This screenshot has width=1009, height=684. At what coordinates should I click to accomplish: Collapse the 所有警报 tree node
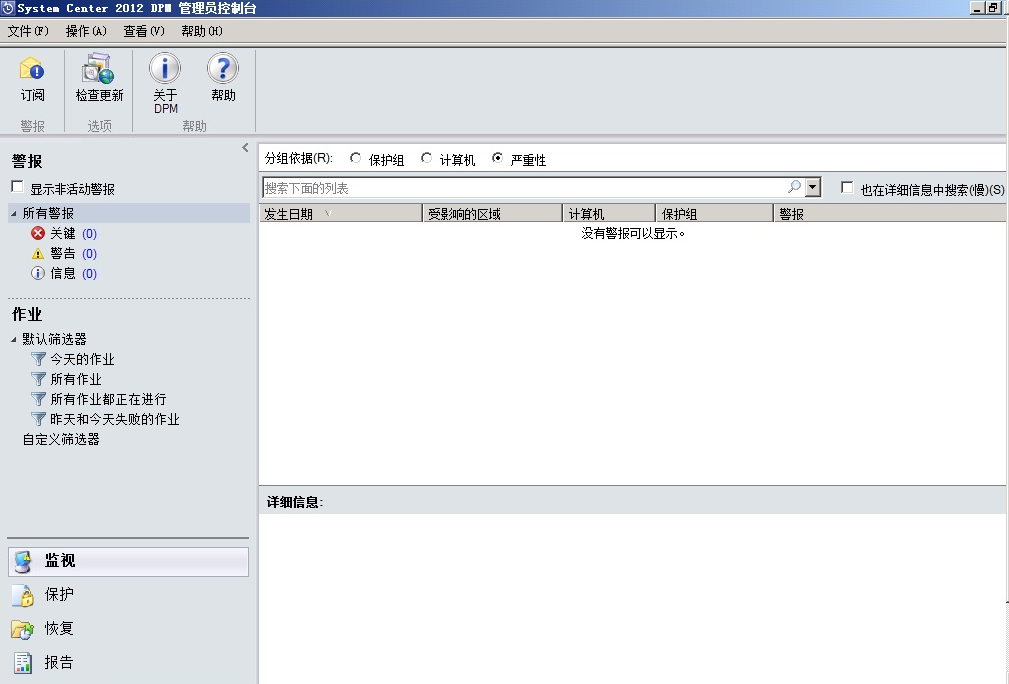(14, 213)
